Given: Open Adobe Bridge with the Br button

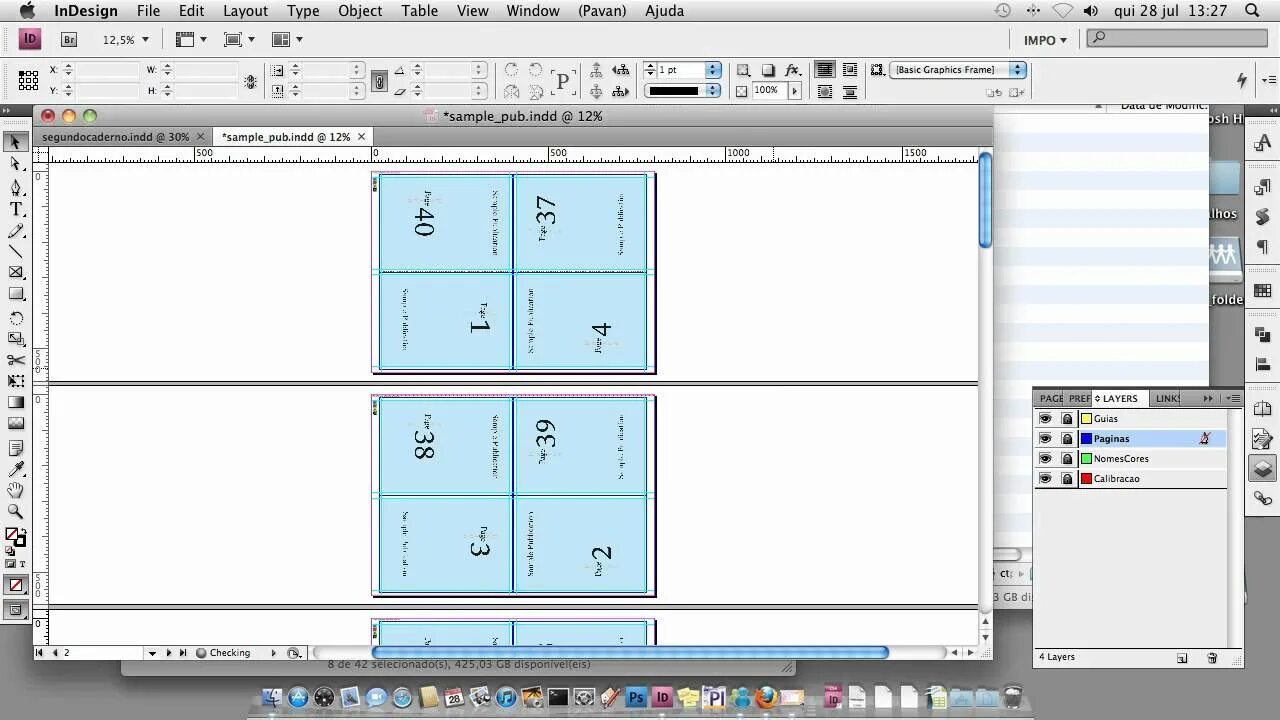Looking at the screenshot, I should tap(69, 40).
